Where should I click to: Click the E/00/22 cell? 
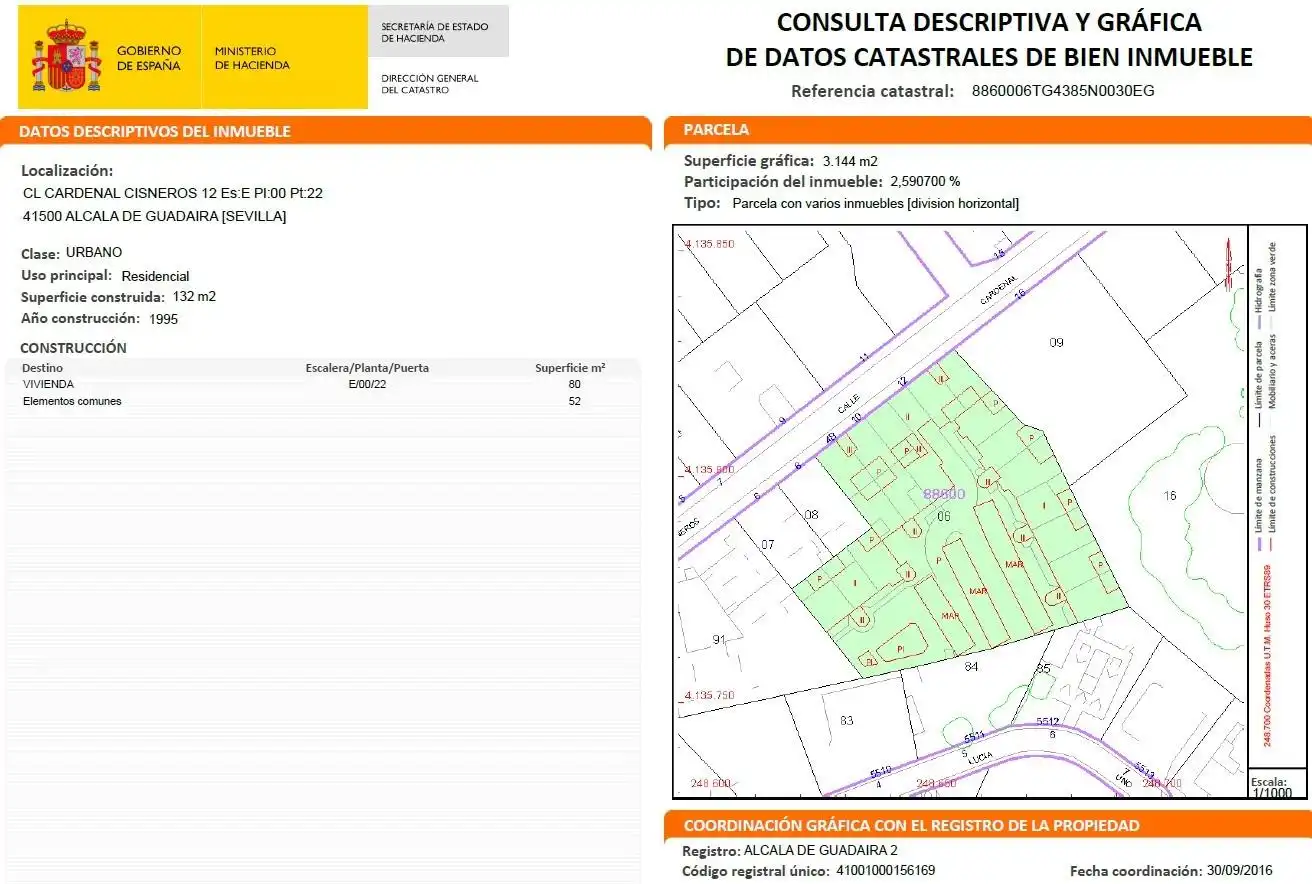click(x=367, y=384)
